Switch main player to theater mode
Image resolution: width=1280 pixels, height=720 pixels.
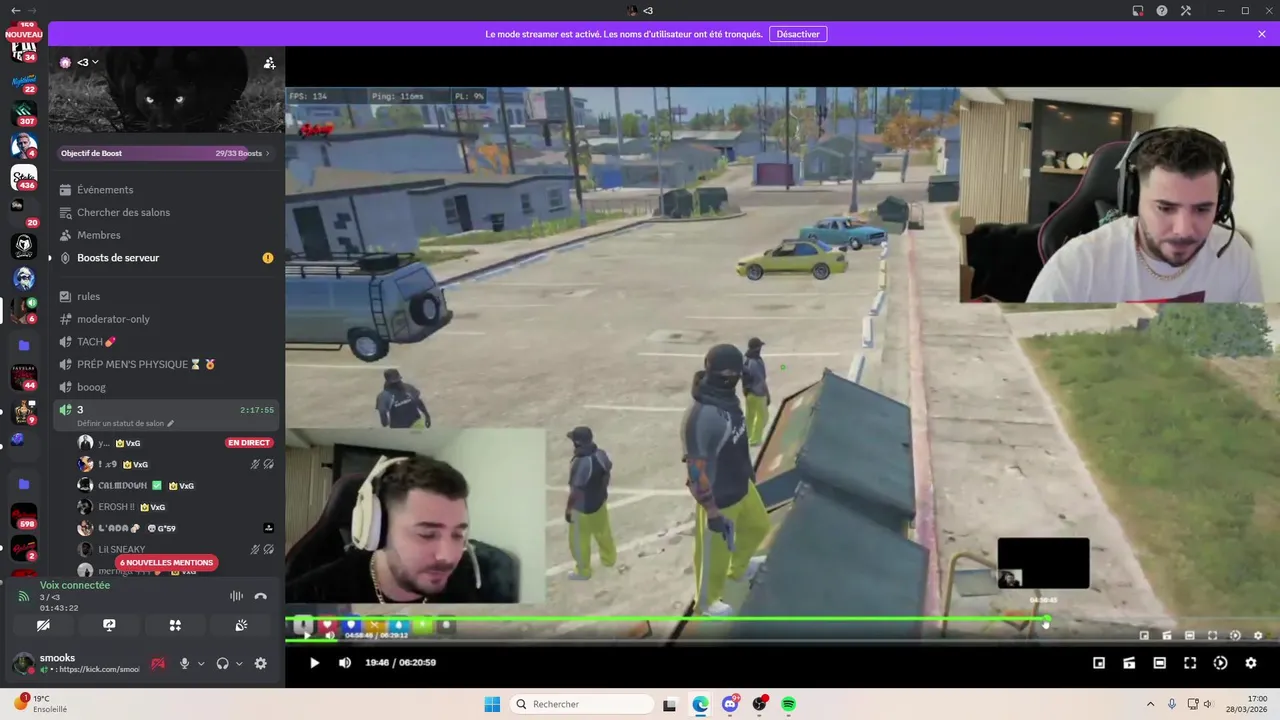[x=1159, y=662]
